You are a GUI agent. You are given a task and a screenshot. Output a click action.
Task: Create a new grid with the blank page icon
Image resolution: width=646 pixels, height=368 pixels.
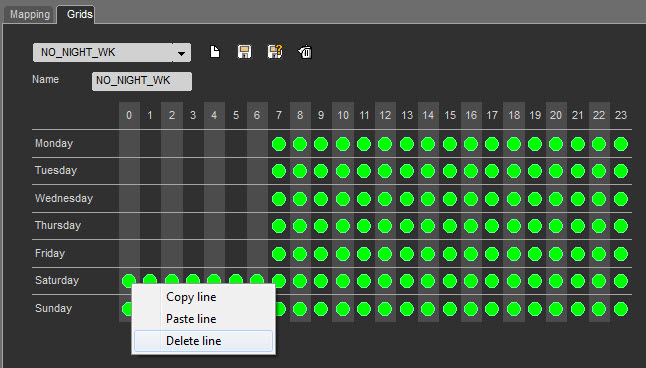click(x=215, y=52)
